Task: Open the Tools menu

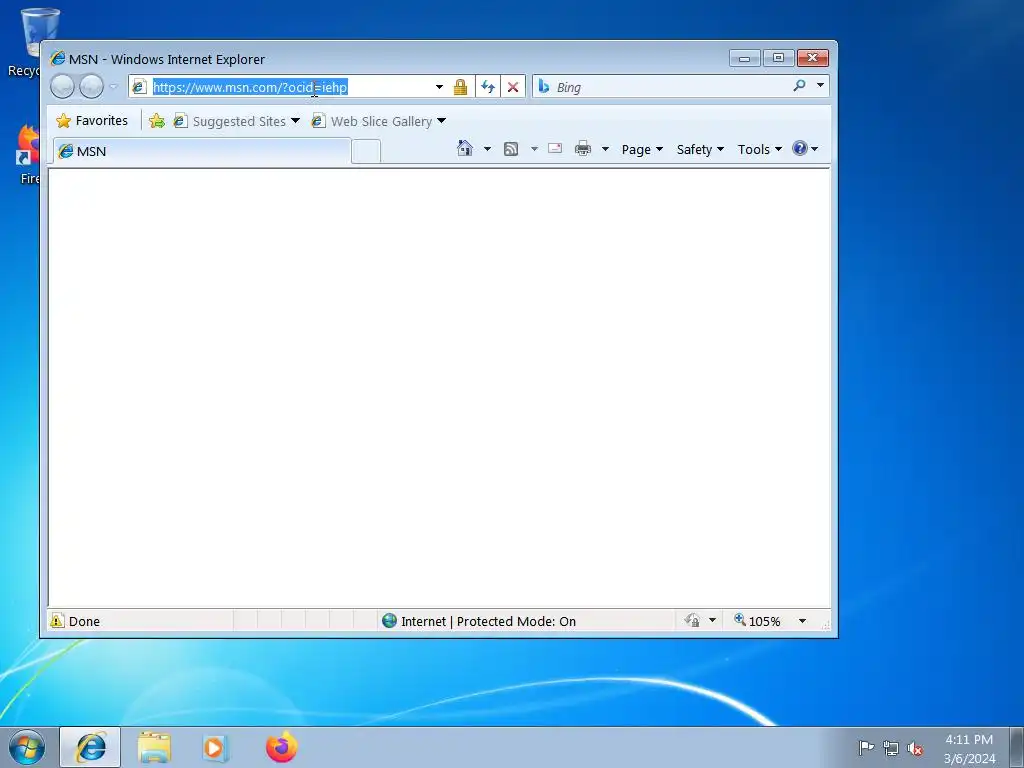Action: 760,149
